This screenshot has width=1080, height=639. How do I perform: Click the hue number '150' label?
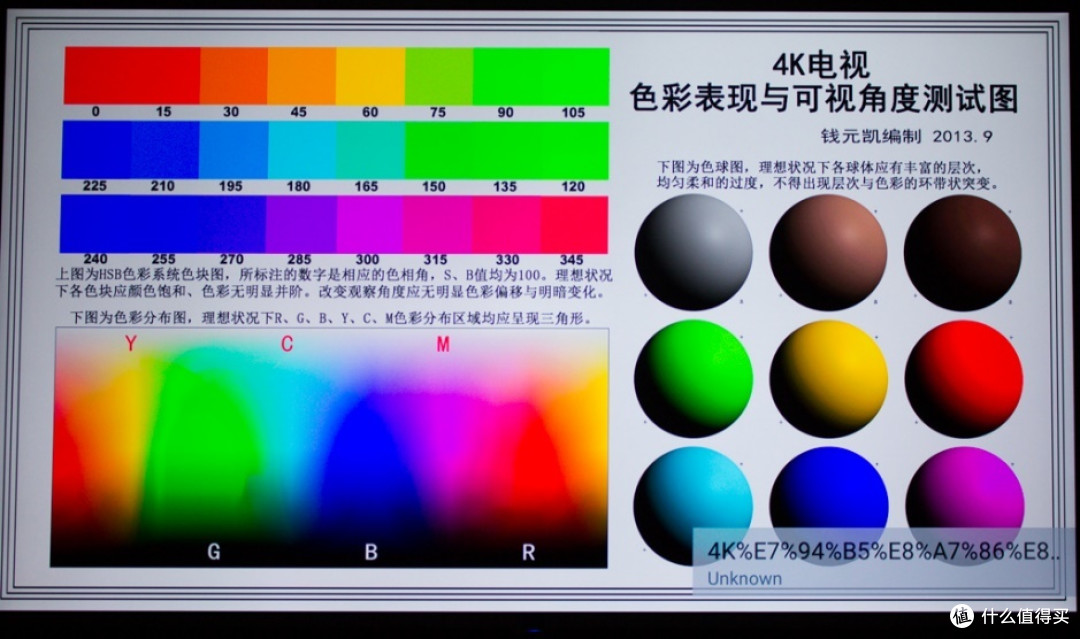(x=434, y=186)
